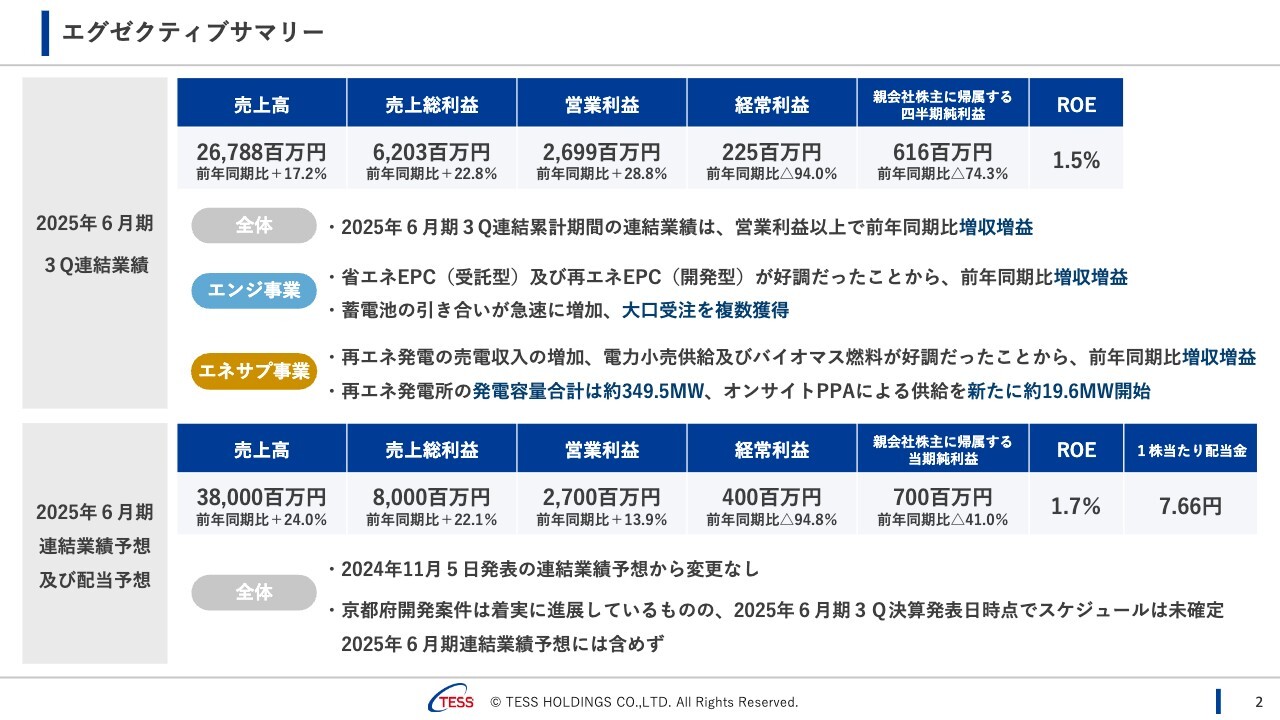
Task: Click the forecast value 2,700百万円
Action: click(602, 497)
